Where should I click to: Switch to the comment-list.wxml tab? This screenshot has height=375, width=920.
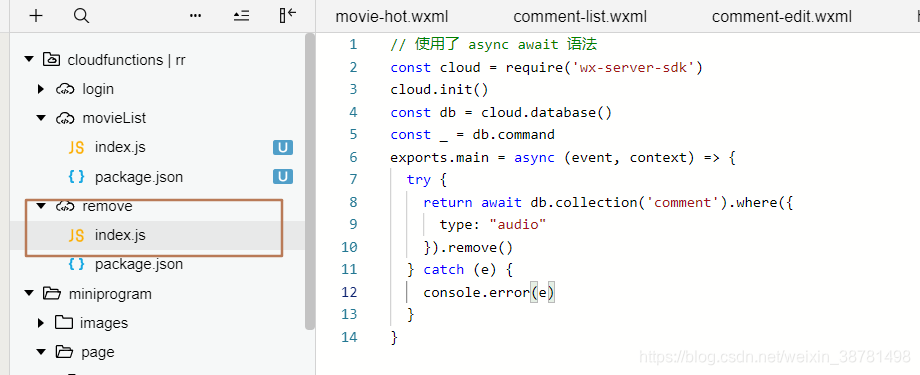pyautogui.click(x=580, y=17)
